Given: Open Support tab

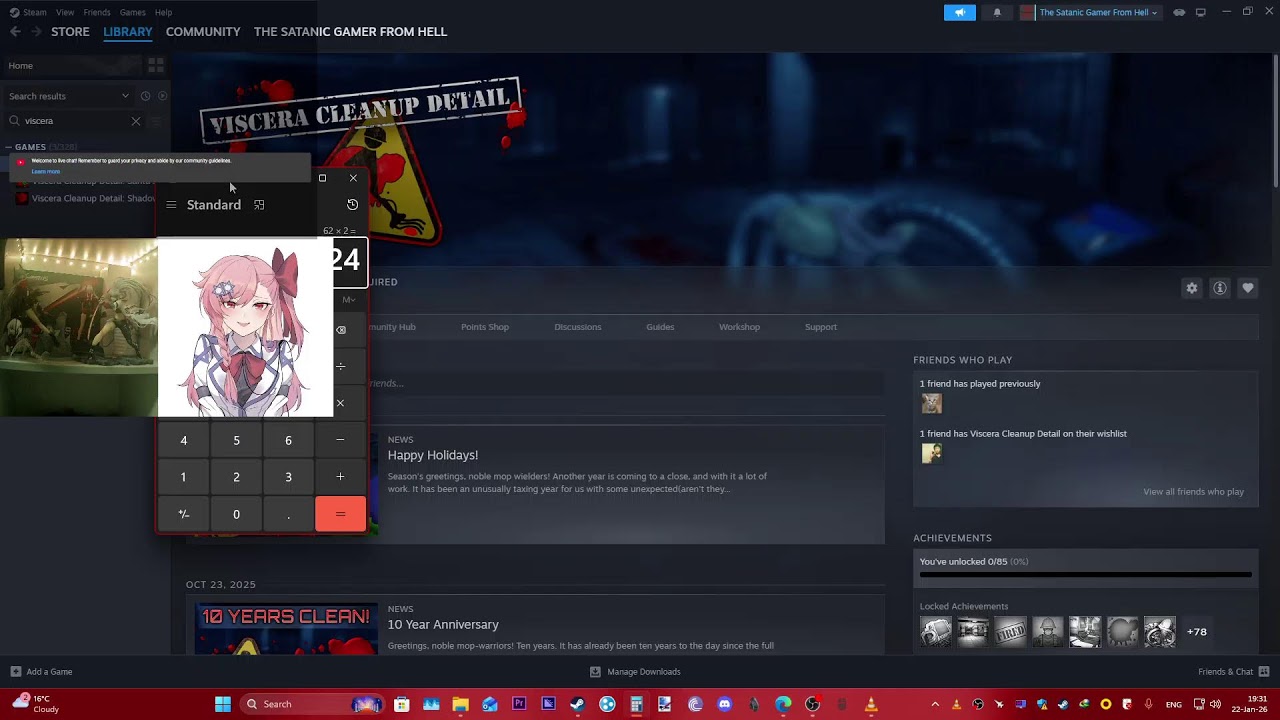Looking at the screenshot, I should coord(821,327).
